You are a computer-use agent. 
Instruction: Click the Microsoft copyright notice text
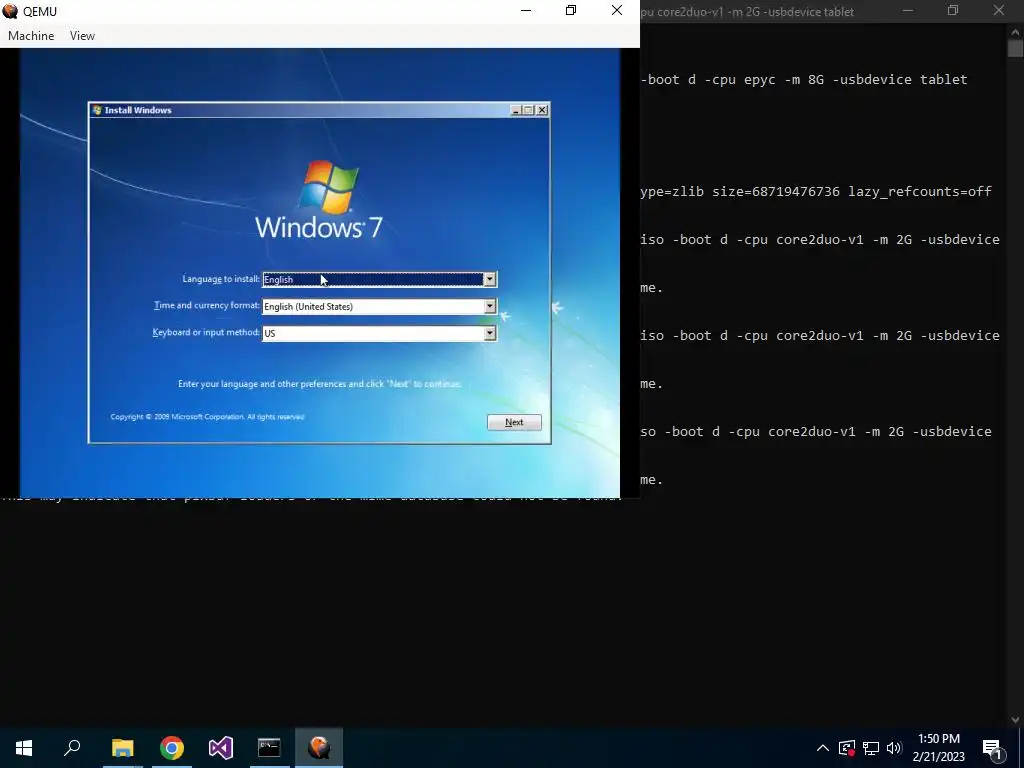(207, 417)
